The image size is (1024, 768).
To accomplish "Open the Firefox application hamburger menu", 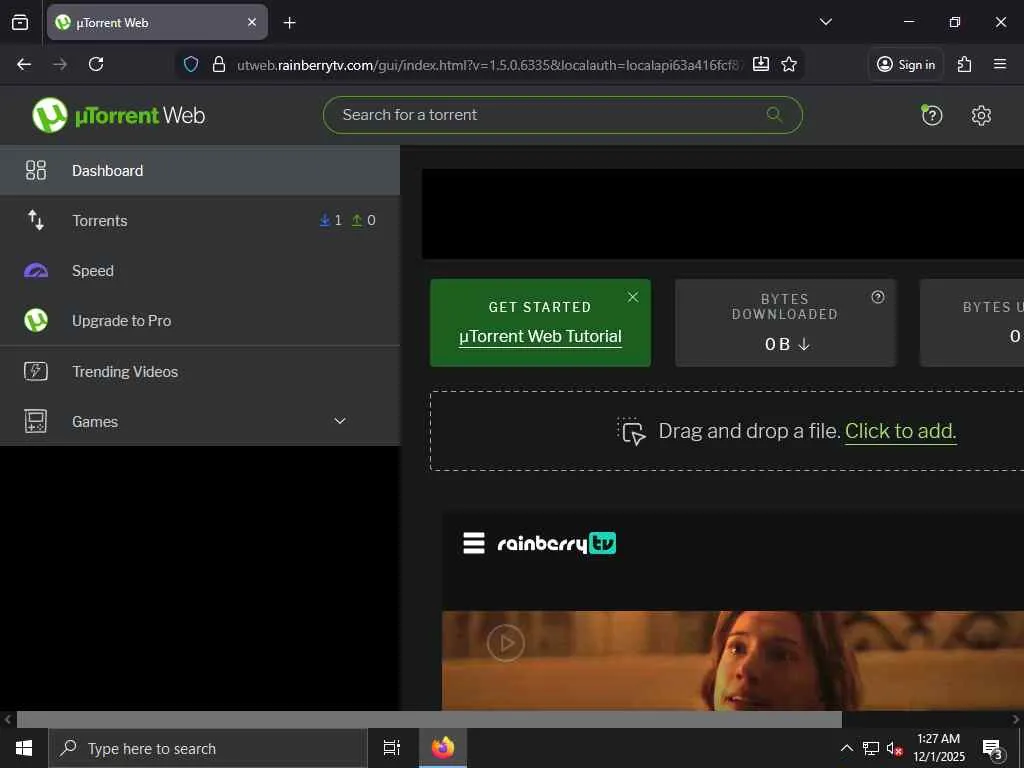I will pos(1000,64).
